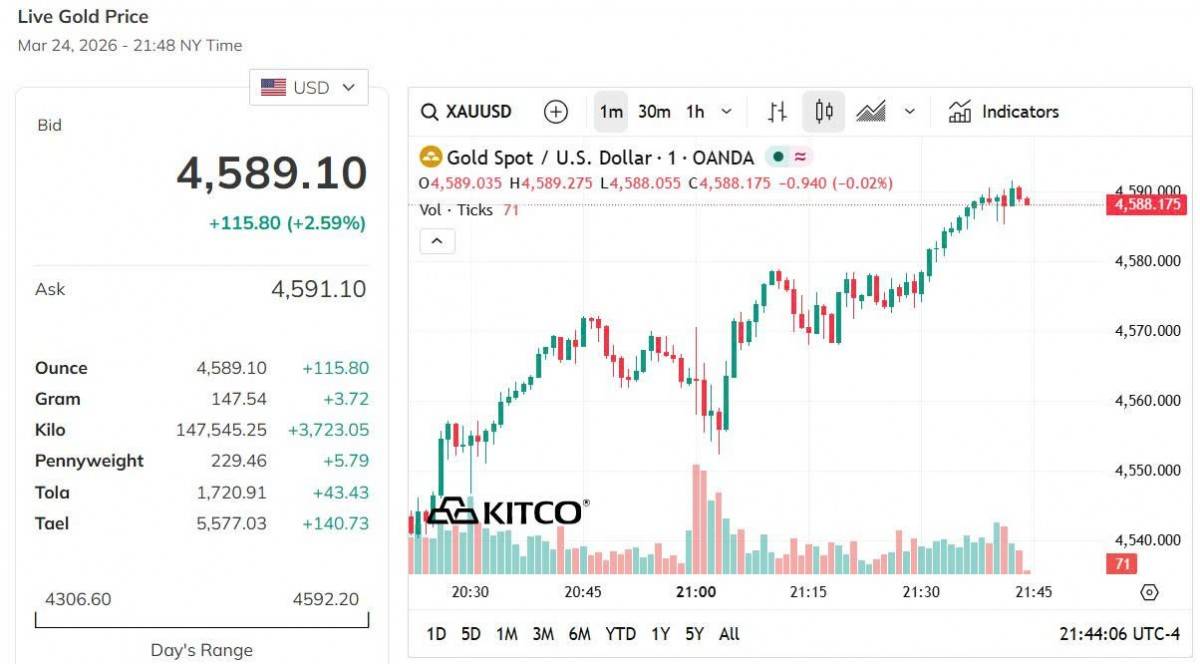Image resolution: width=1200 pixels, height=664 pixels.
Task: Click the add/compare symbol plus icon
Action: pyautogui.click(x=556, y=112)
